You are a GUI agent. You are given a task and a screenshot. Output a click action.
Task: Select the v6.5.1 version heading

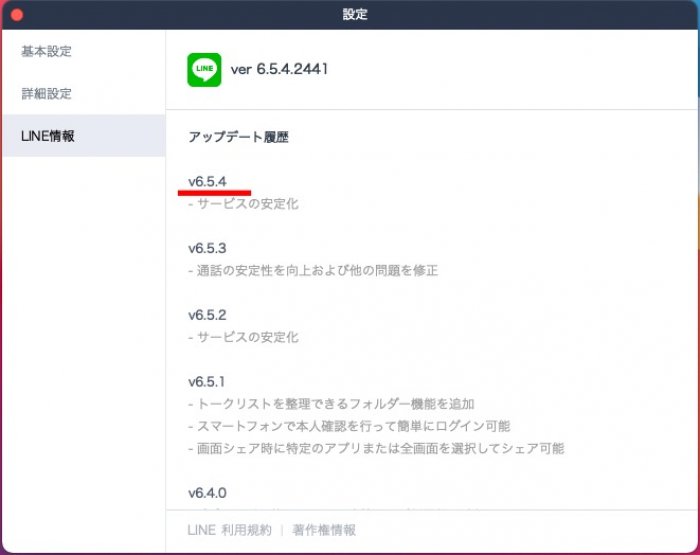[207, 382]
